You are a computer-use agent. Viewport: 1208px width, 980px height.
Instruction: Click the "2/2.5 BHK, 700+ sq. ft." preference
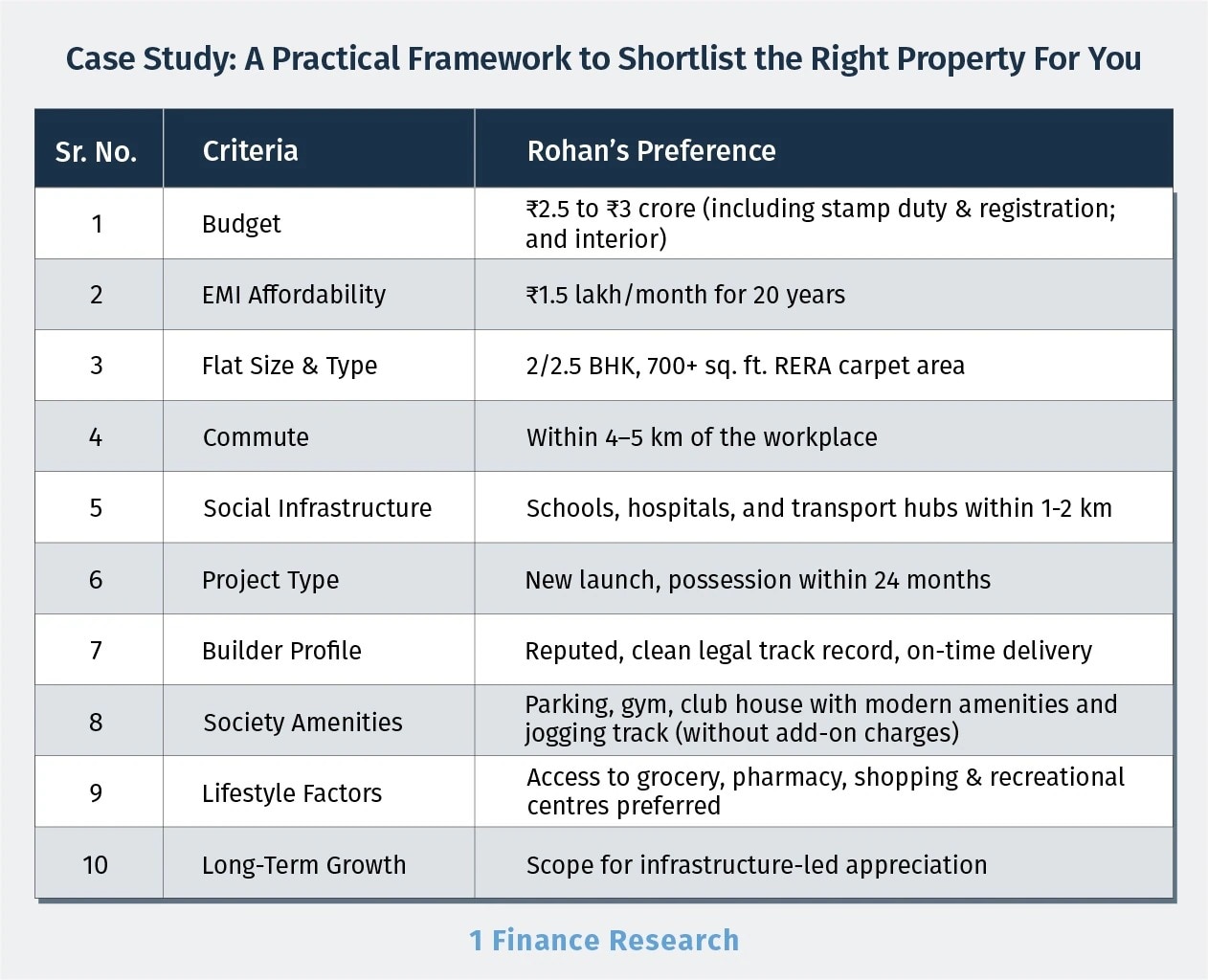pyautogui.click(x=745, y=366)
